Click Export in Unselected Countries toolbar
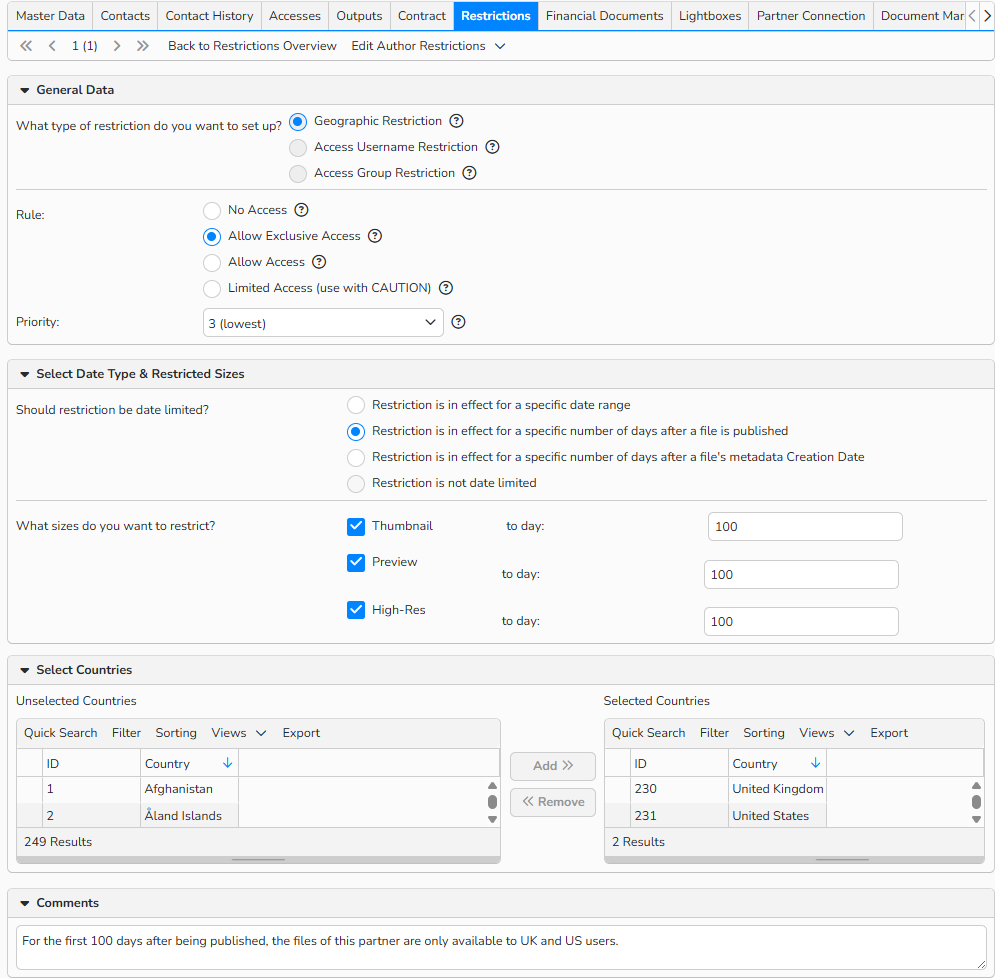995x978 pixels. tap(301, 733)
